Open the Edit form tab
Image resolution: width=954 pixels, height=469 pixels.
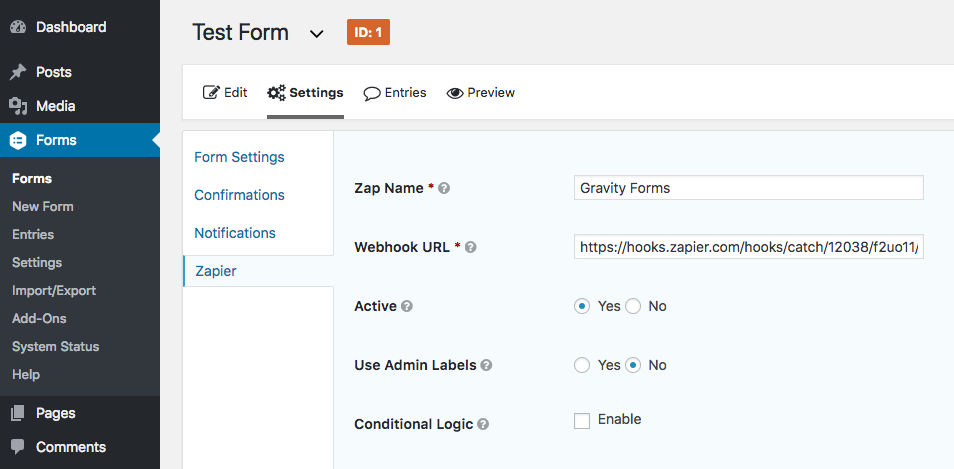point(225,93)
